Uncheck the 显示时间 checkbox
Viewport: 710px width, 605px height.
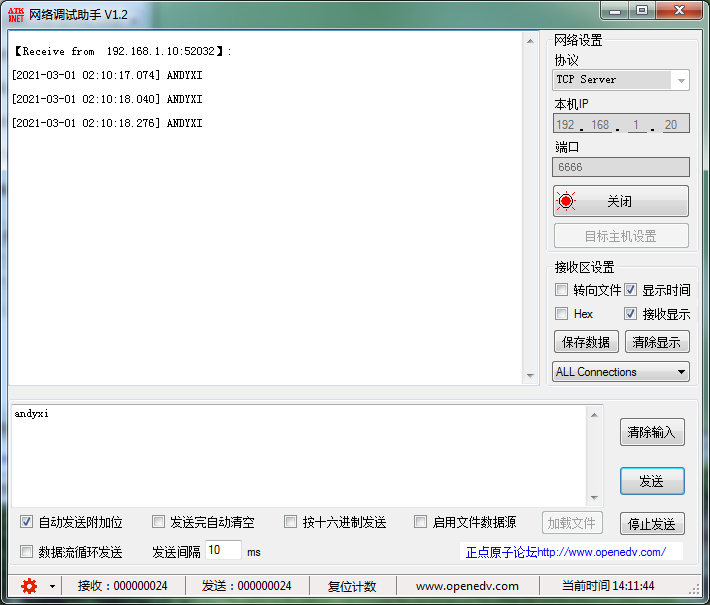631,290
